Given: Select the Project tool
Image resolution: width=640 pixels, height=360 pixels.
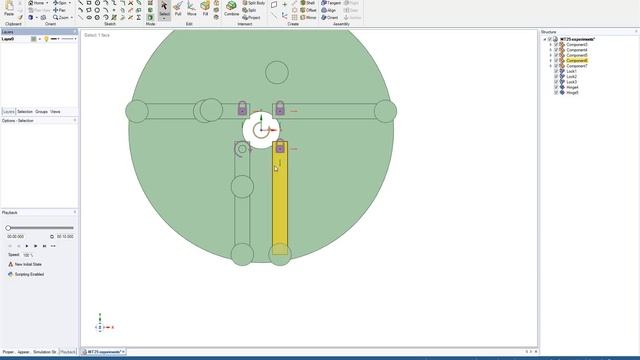Looking at the screenshot, I should click(x=251, y=18).
